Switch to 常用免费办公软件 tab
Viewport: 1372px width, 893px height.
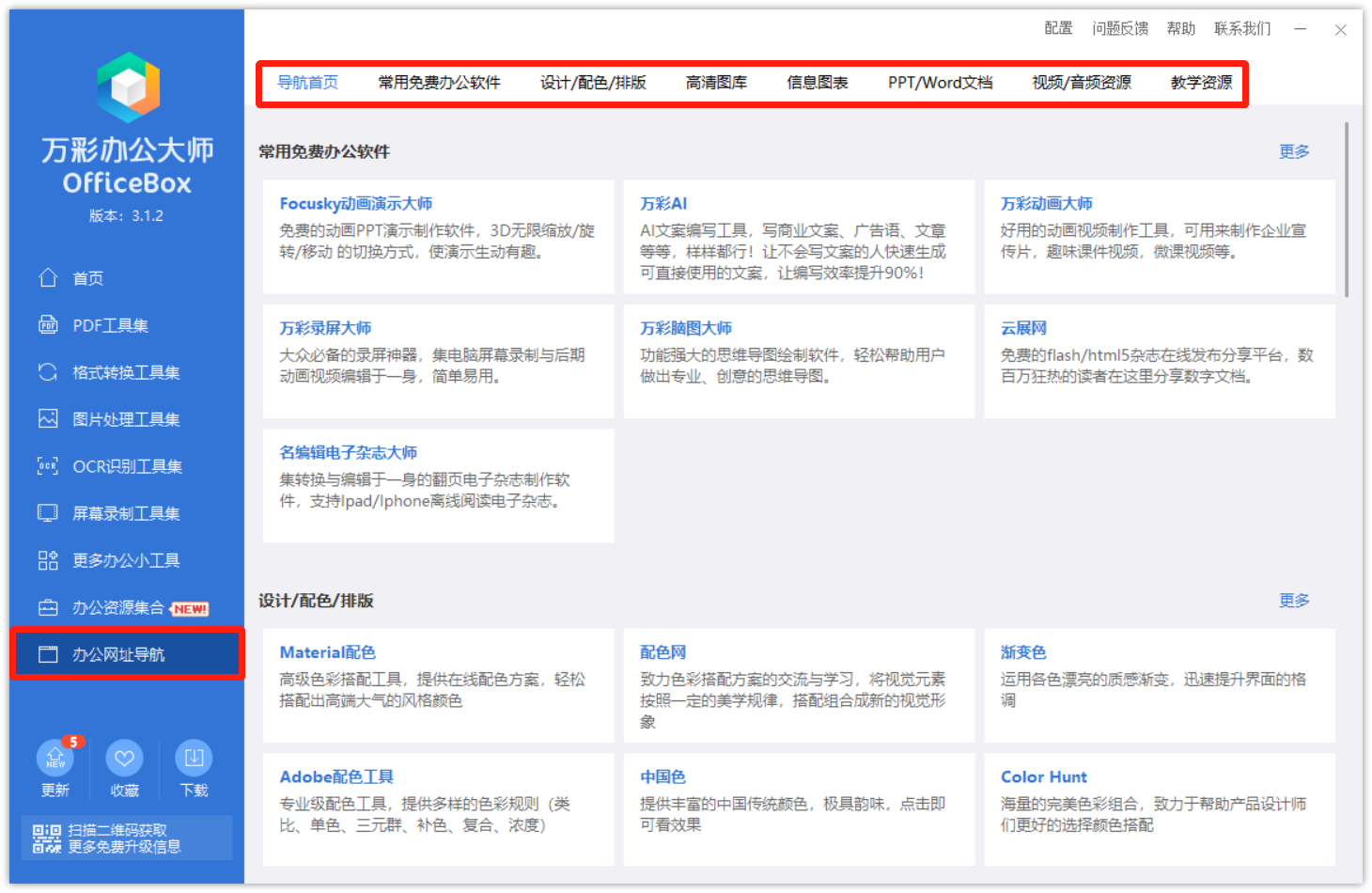pyautogui.click(x=440, y=83)
